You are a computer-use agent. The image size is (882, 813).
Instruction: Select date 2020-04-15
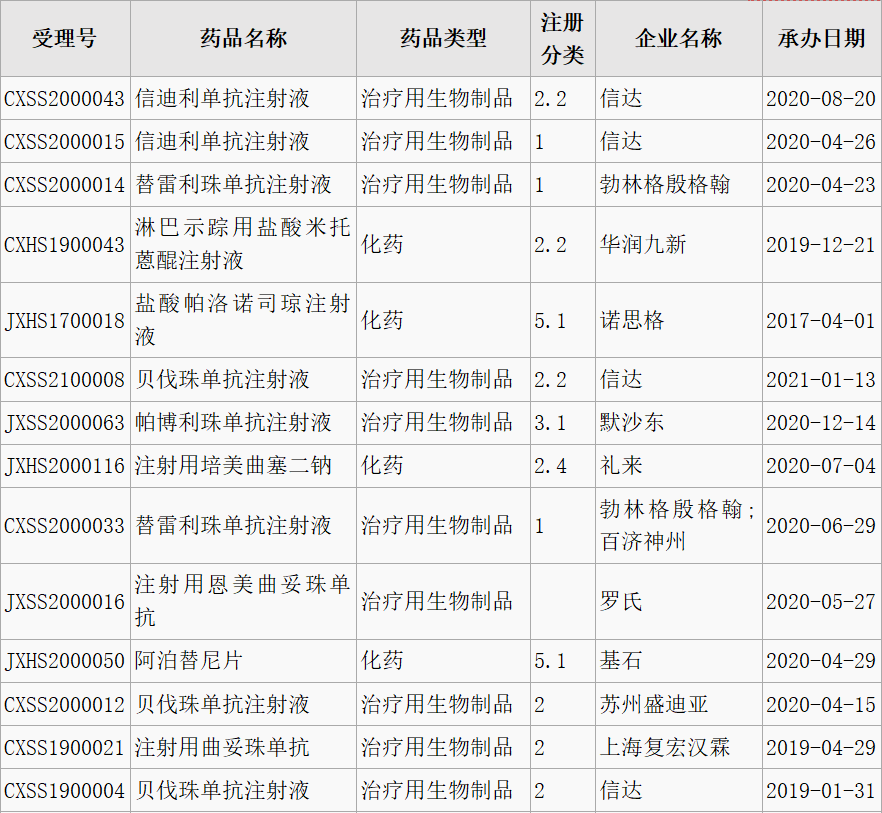pyautogui.click(x=821, y=704)
